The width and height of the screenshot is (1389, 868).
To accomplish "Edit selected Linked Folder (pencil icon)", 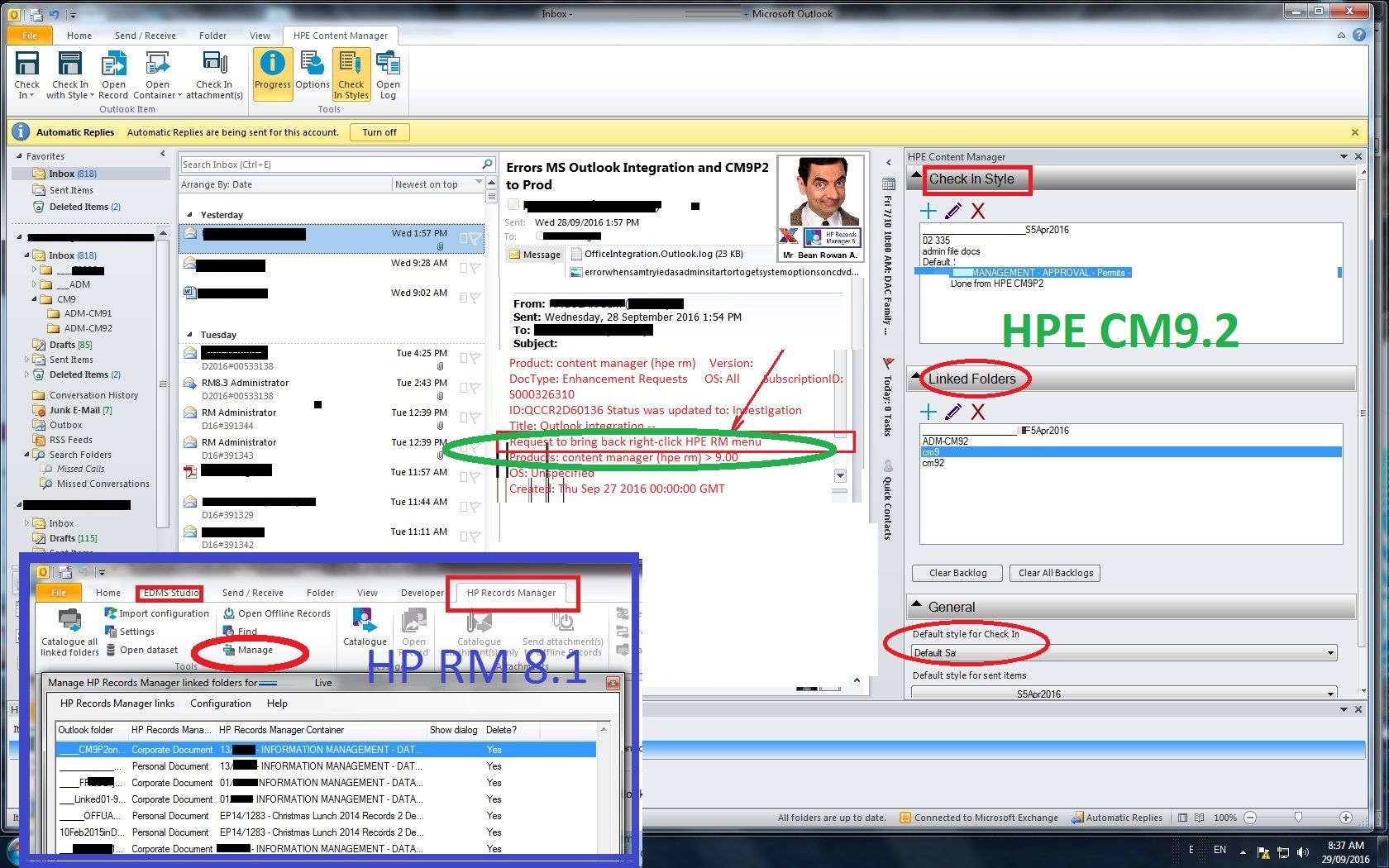I will 953,412.
